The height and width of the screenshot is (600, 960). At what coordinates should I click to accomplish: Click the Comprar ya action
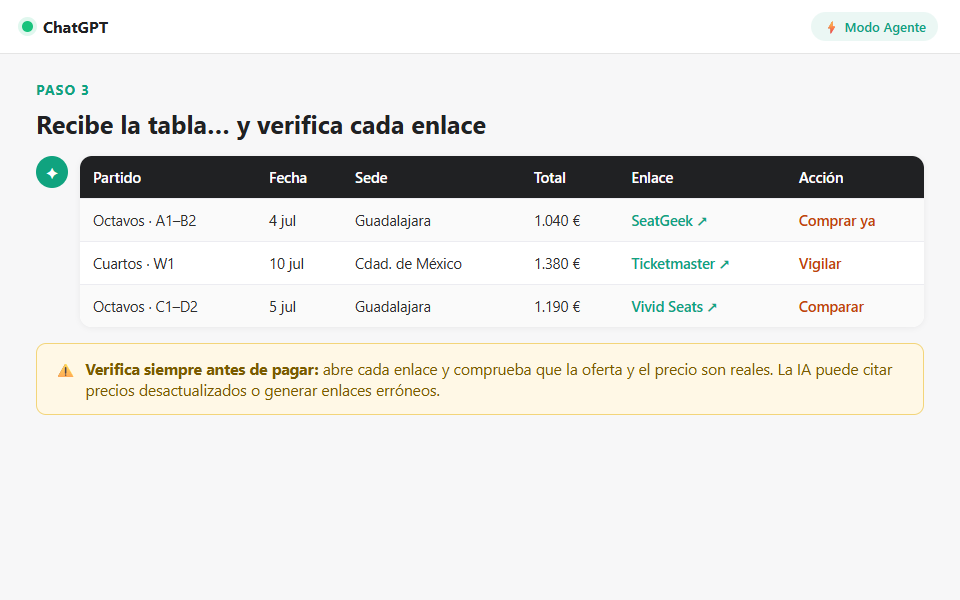[836, 221]
